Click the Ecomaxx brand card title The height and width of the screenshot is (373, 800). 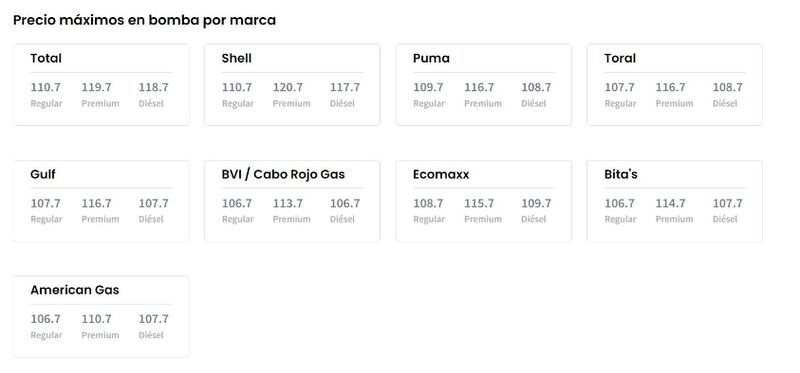point(441,174)
